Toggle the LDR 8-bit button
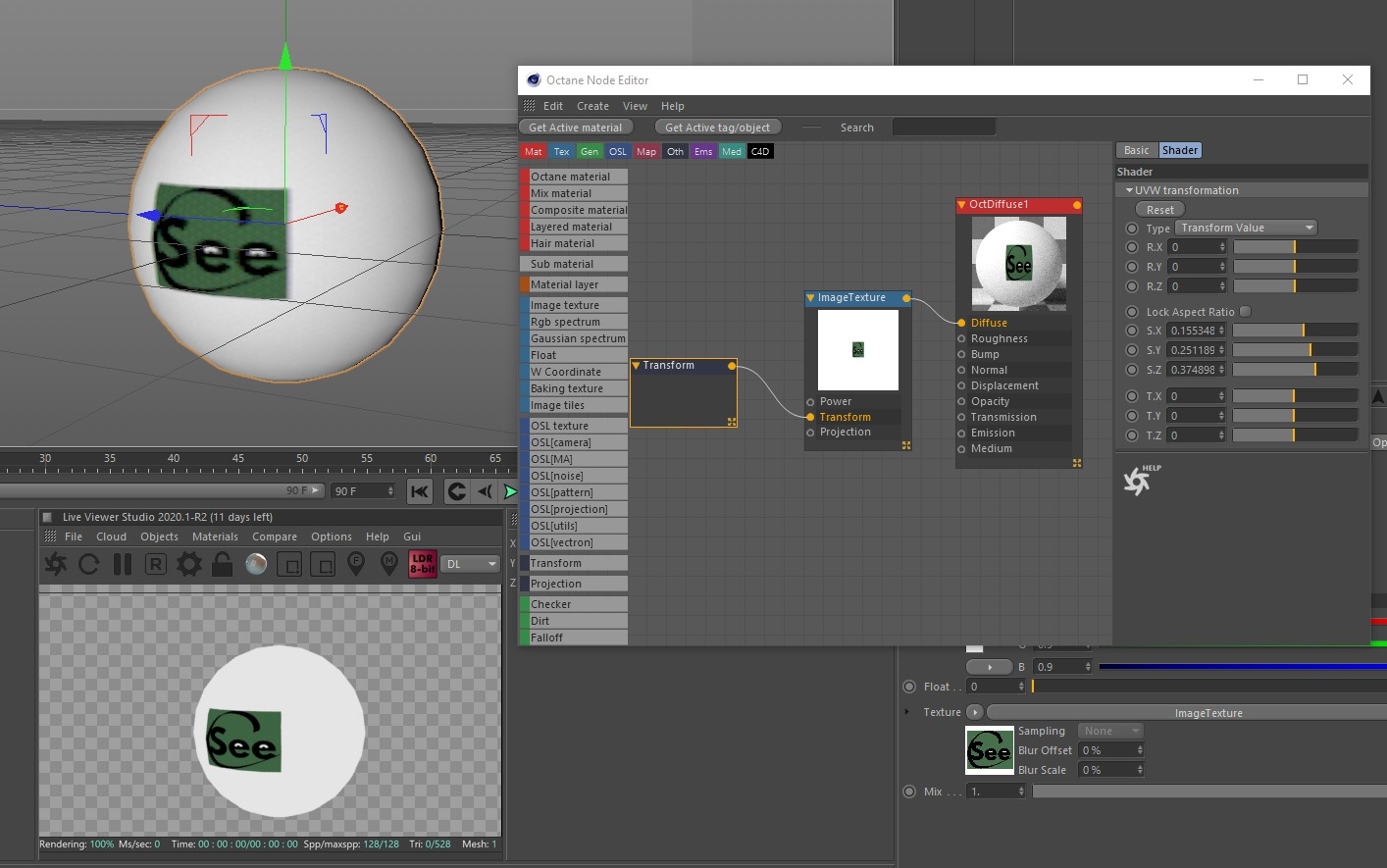The image size is (1387, 868). pyautogui.click(x=423, y=564)
